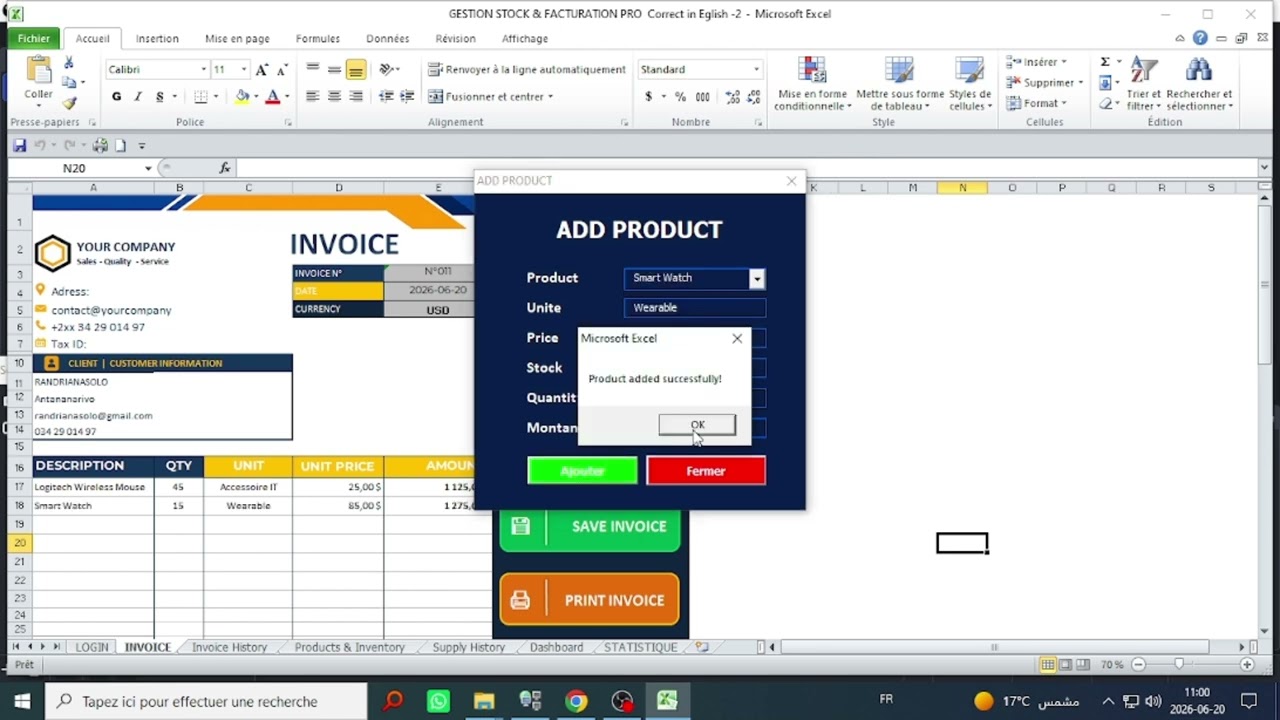Toggle bold (G) formatting
1280x720 pixels.
pyautogui.click(x=116, y=97)
